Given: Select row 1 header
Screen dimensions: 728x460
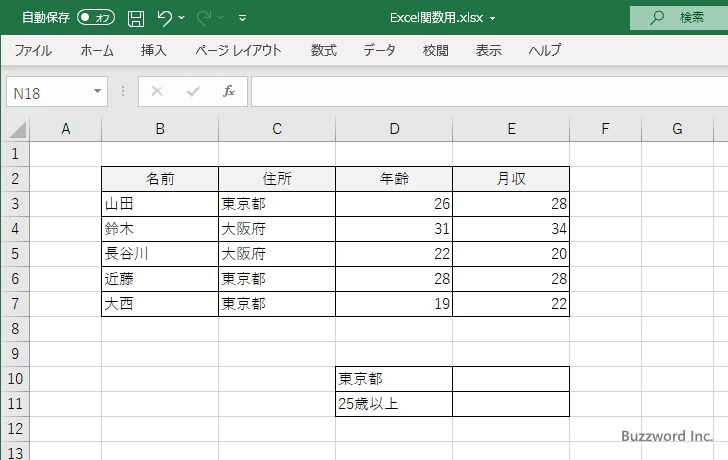Looking at the screenshot, I should coord(15,154).
